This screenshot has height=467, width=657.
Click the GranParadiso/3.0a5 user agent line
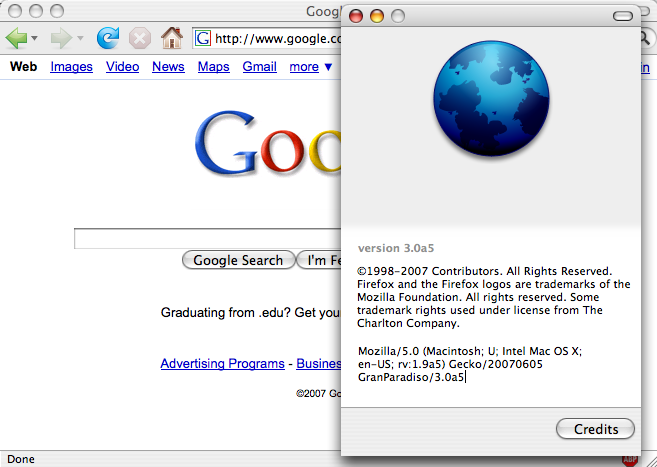click(411, 377)
